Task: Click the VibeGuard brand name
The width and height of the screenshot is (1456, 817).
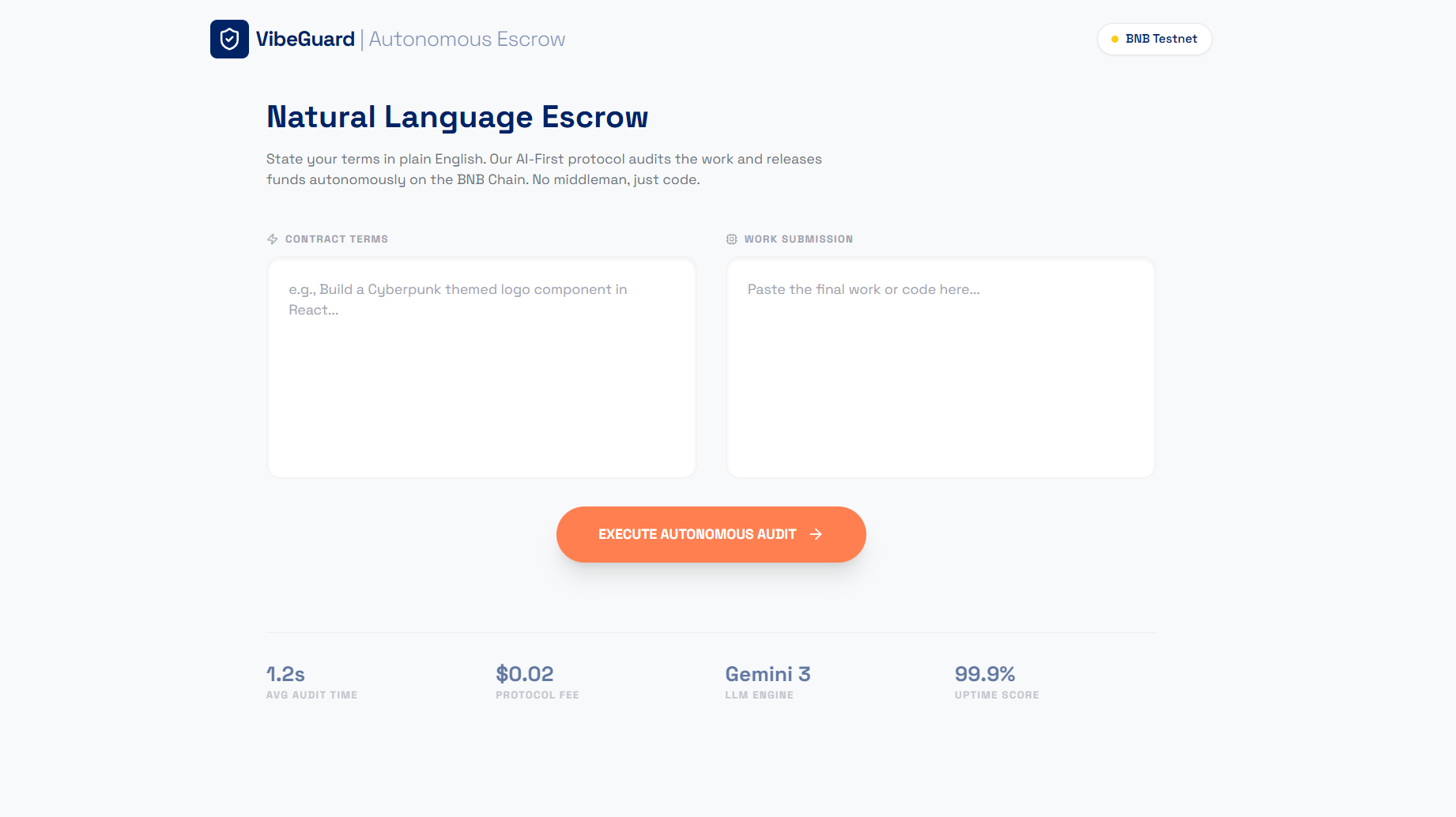Action: [x=305, y=40]
